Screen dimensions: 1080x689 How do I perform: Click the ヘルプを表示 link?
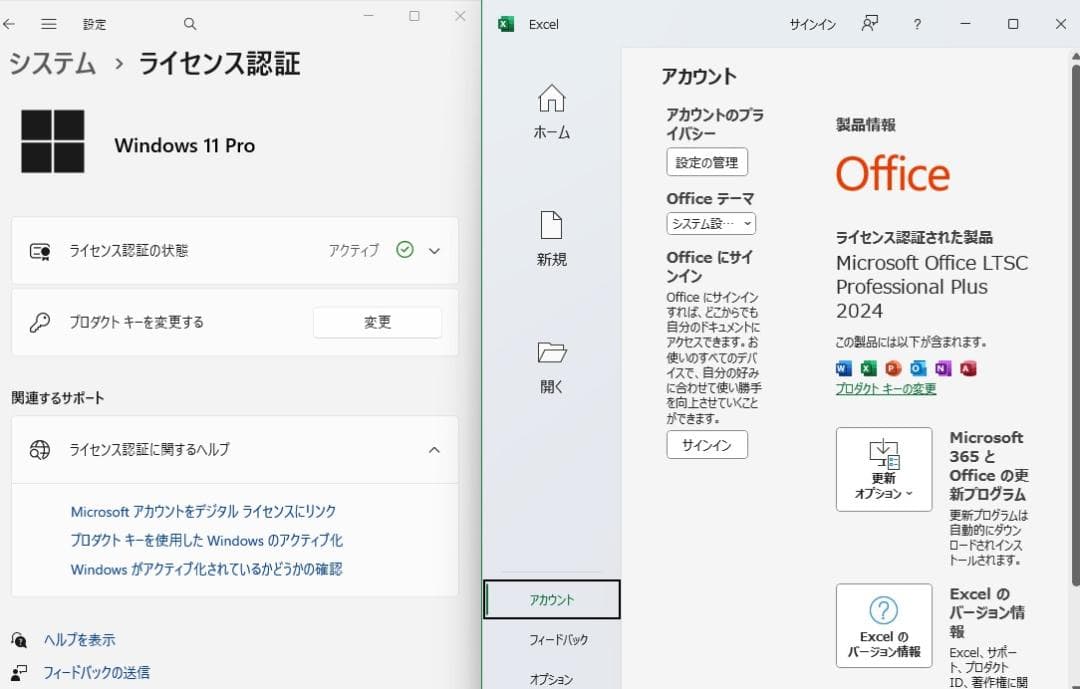click(79, 640)
